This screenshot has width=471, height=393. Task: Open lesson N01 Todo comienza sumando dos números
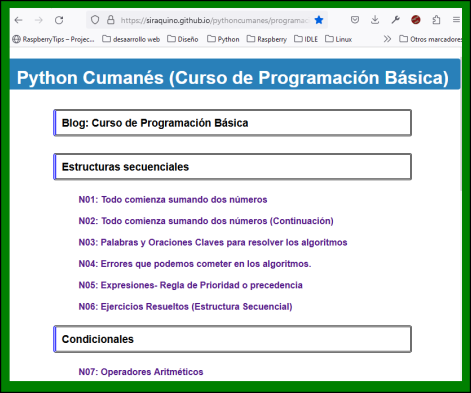(x=173, y=200)
